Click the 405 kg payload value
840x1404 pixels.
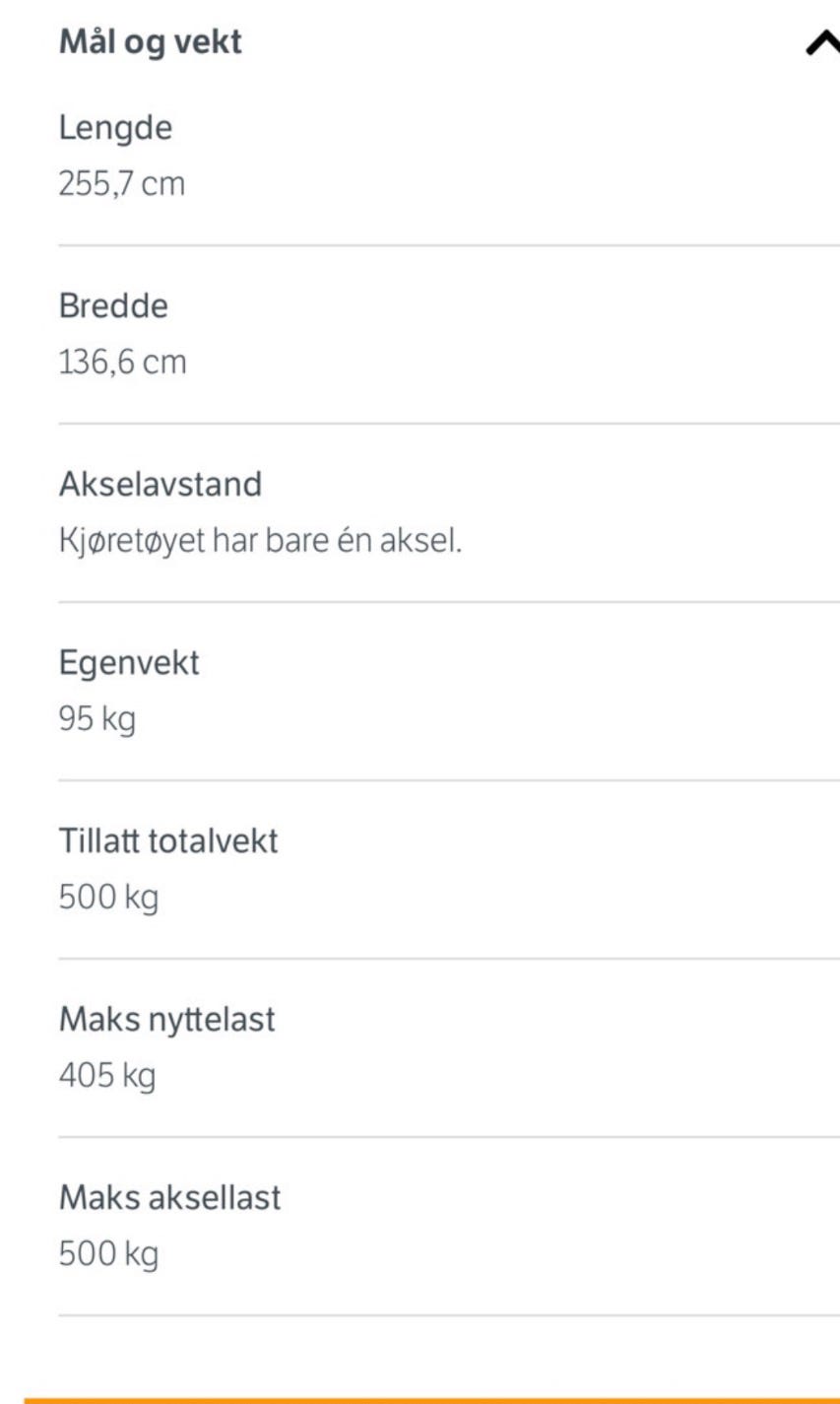[x=107, y=1077]
